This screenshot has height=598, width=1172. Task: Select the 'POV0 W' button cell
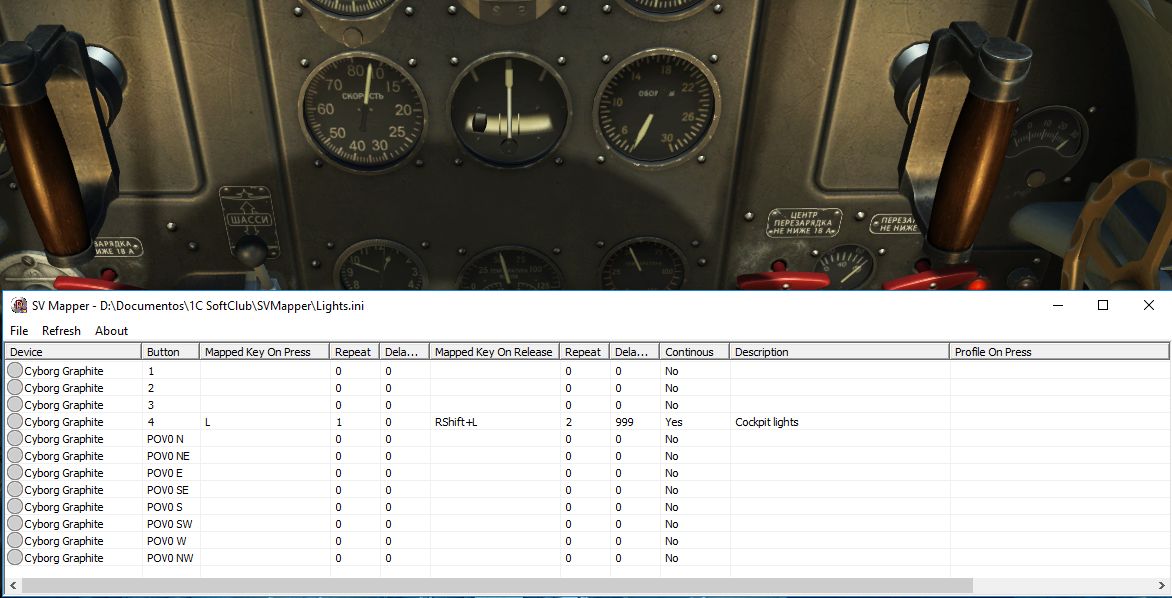coord(171,540)
